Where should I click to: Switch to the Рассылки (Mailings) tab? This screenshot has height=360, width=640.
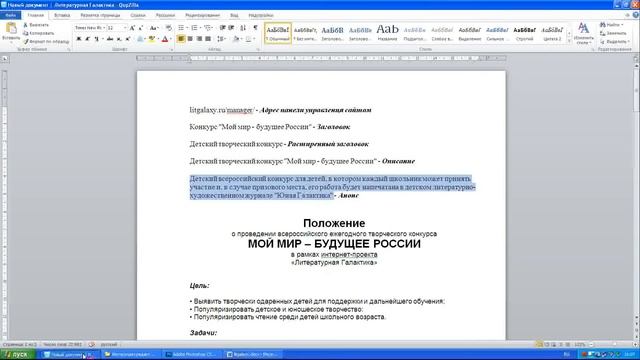[x=165, y=15]
